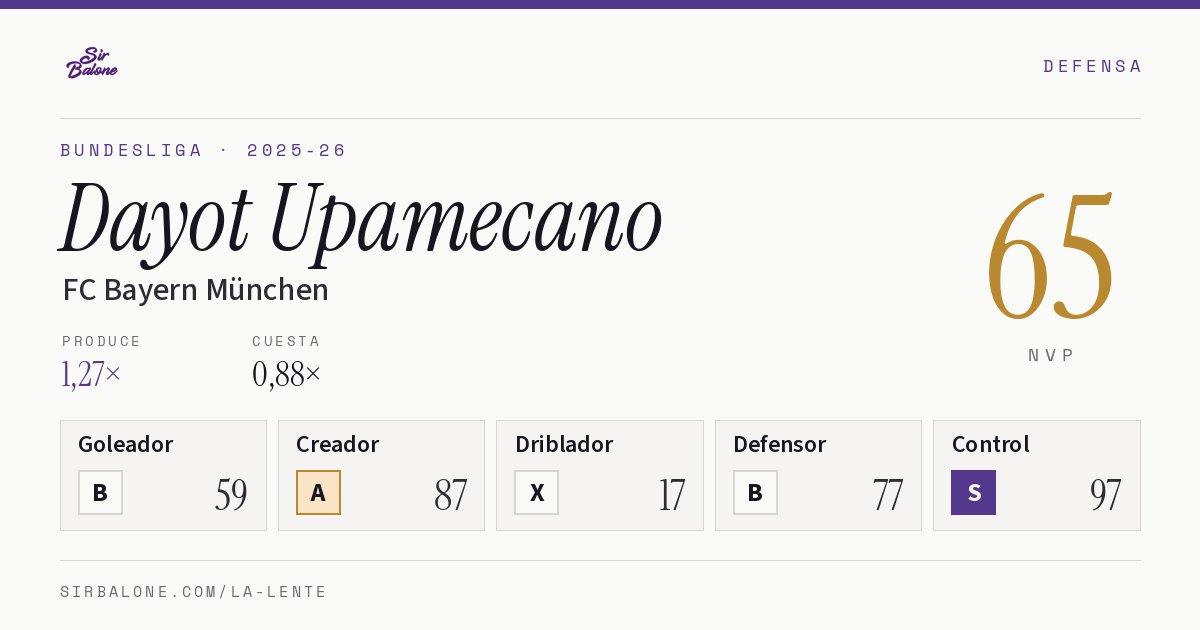This screenshot has height=630, width=1200.
Task: Click the Control title
Action: (x=991, y=444)
